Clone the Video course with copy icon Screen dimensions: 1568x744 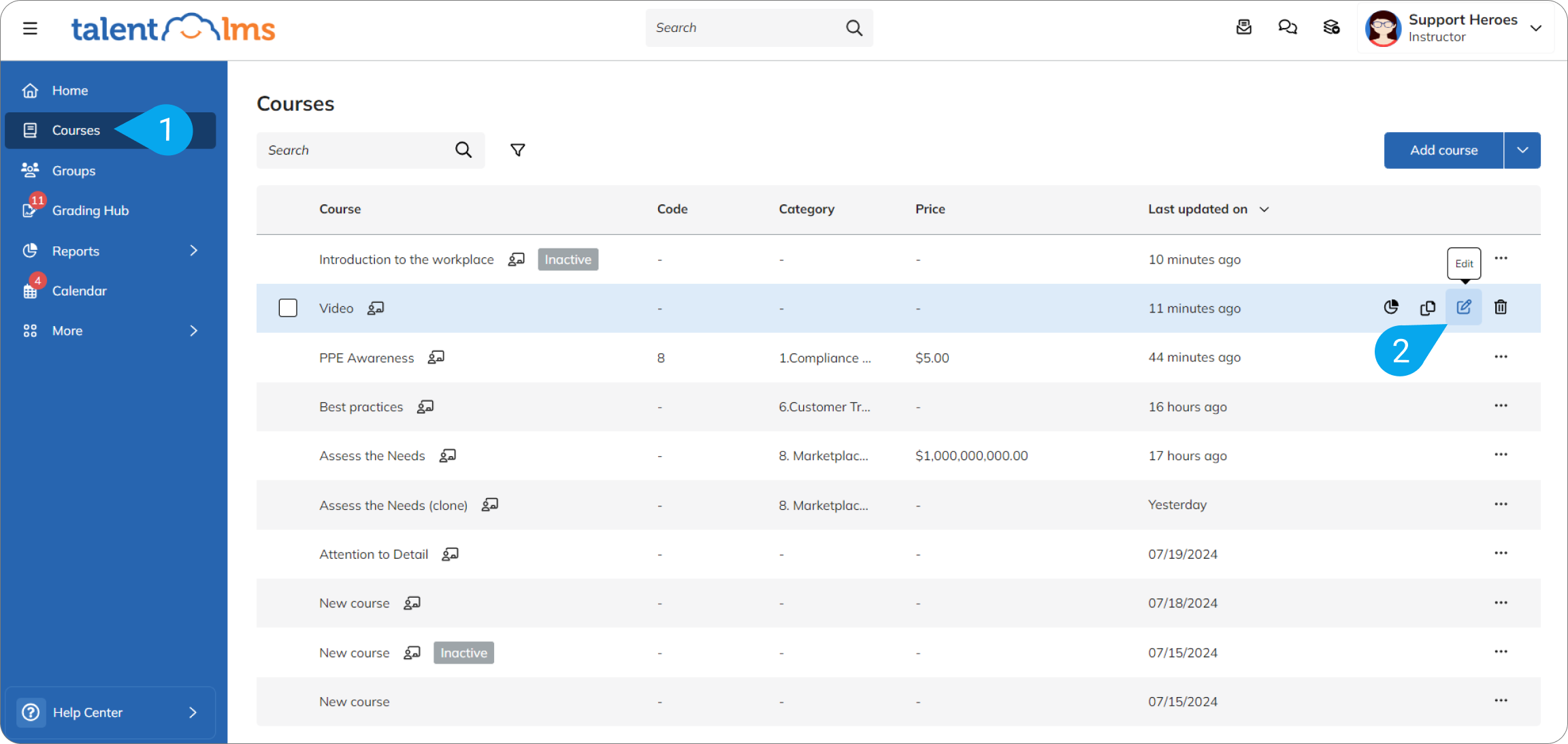pyautogui.click(x=1427, y=308)
